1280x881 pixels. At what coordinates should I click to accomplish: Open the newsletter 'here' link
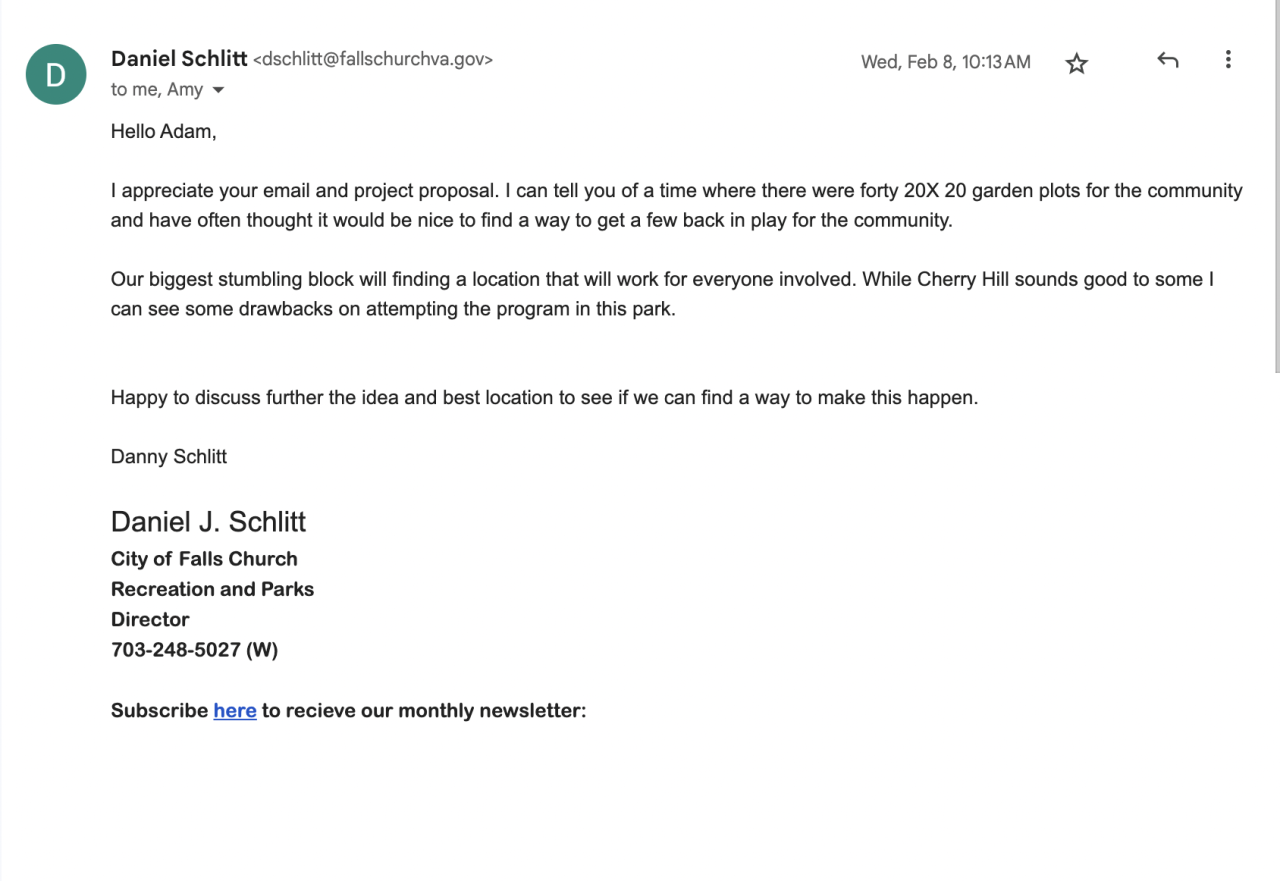(x=235, y=711)
